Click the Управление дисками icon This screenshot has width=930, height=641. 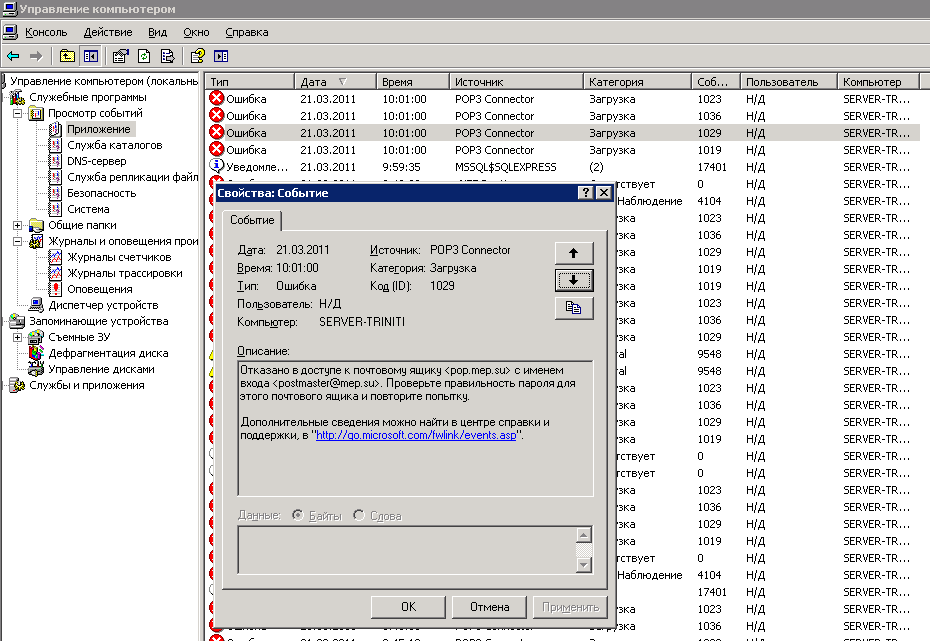tap(36, 369)
